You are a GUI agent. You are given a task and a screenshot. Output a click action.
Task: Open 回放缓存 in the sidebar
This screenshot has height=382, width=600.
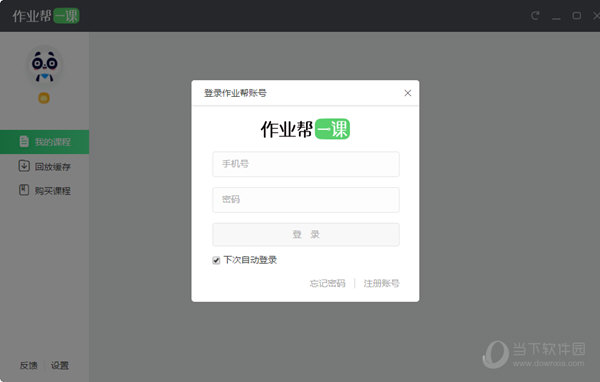click(x=44, y=167)
